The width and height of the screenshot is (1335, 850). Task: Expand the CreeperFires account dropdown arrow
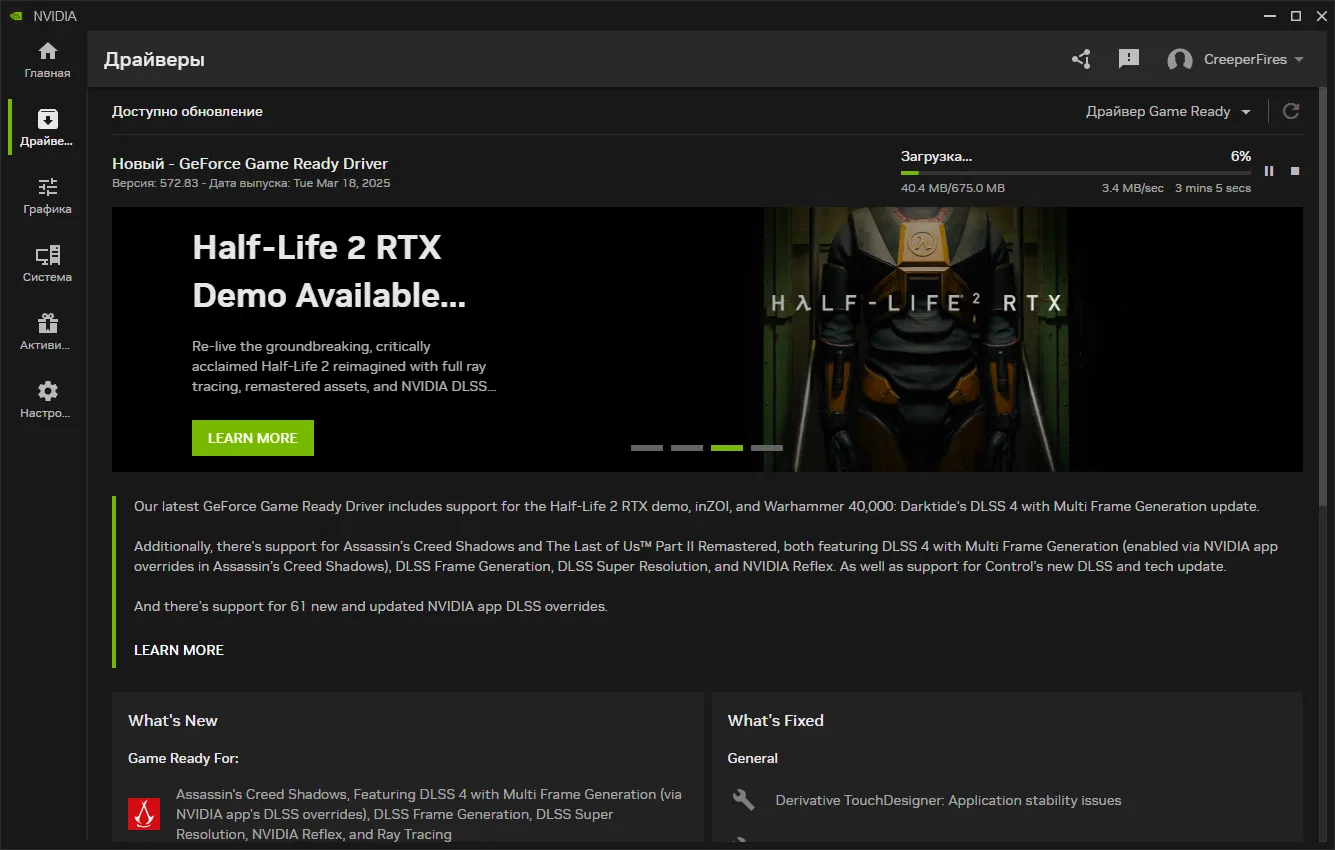[x=1299, y=60]
